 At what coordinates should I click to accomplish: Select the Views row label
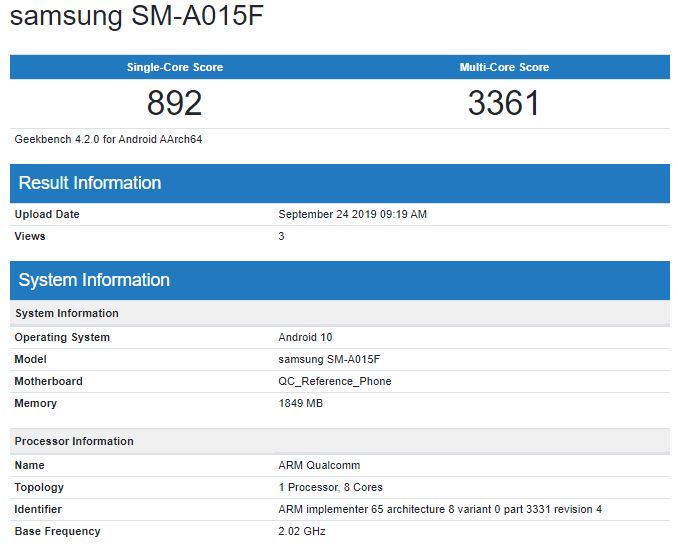pyautogui.click(x=30, y=236)
